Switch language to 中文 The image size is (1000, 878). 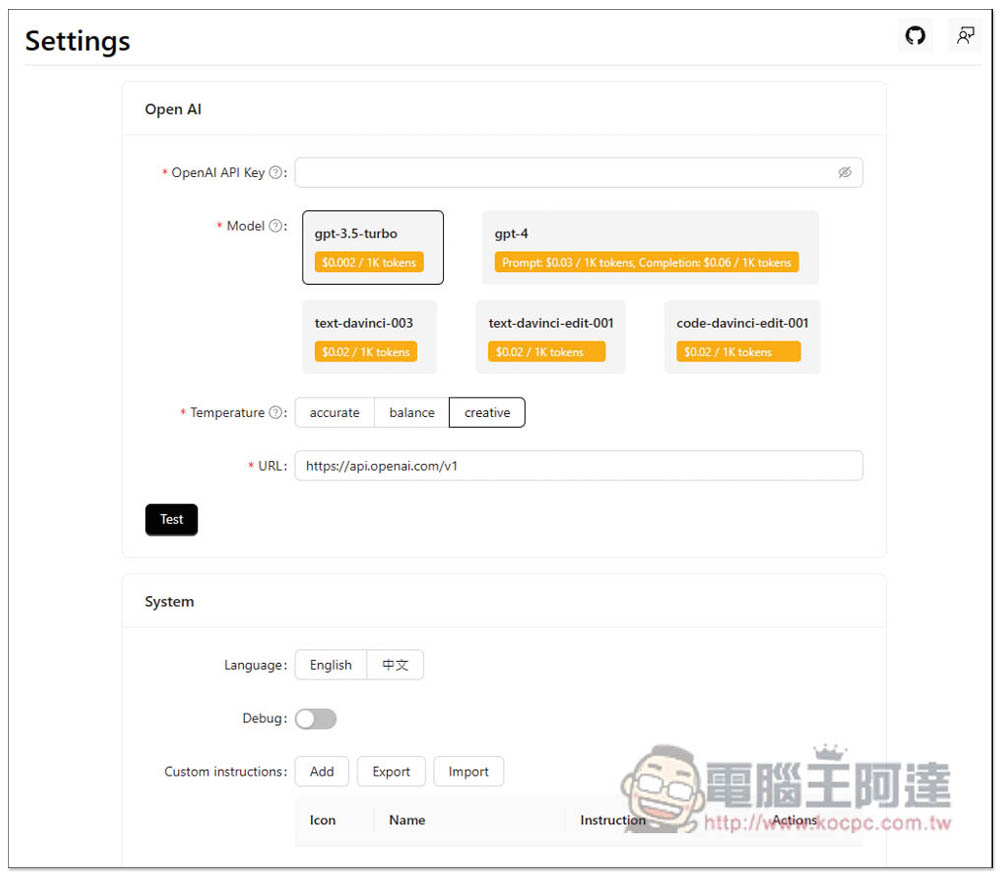coord(395,665)
